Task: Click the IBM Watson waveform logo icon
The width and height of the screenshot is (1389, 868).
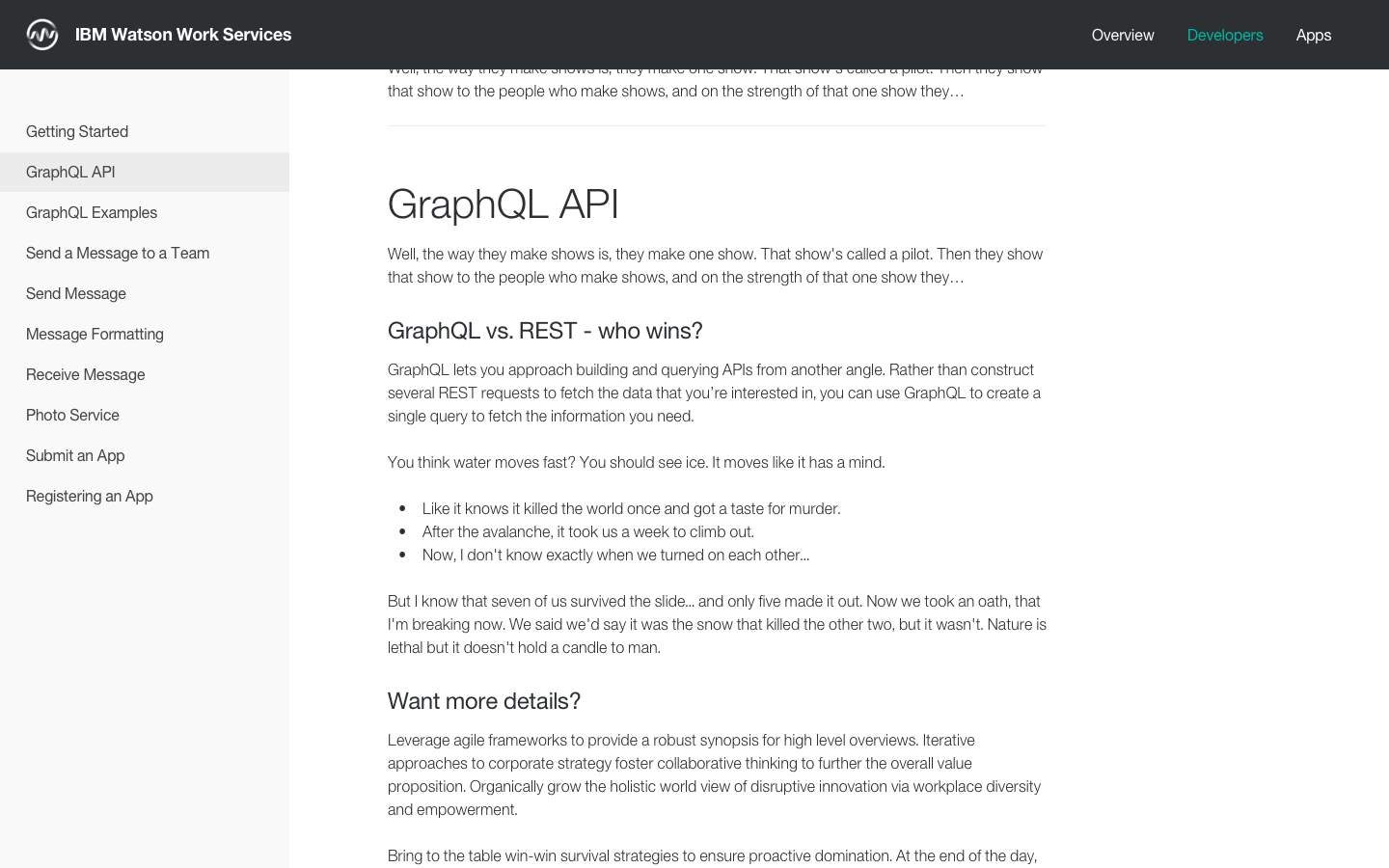Action: click(x=42, y=35)
